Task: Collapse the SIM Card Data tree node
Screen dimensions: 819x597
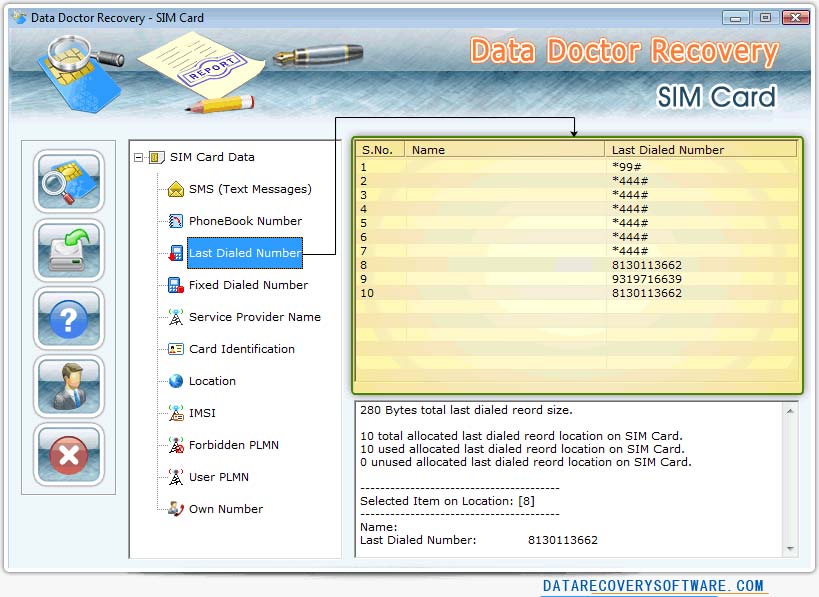Action: [x=138, y=157]
